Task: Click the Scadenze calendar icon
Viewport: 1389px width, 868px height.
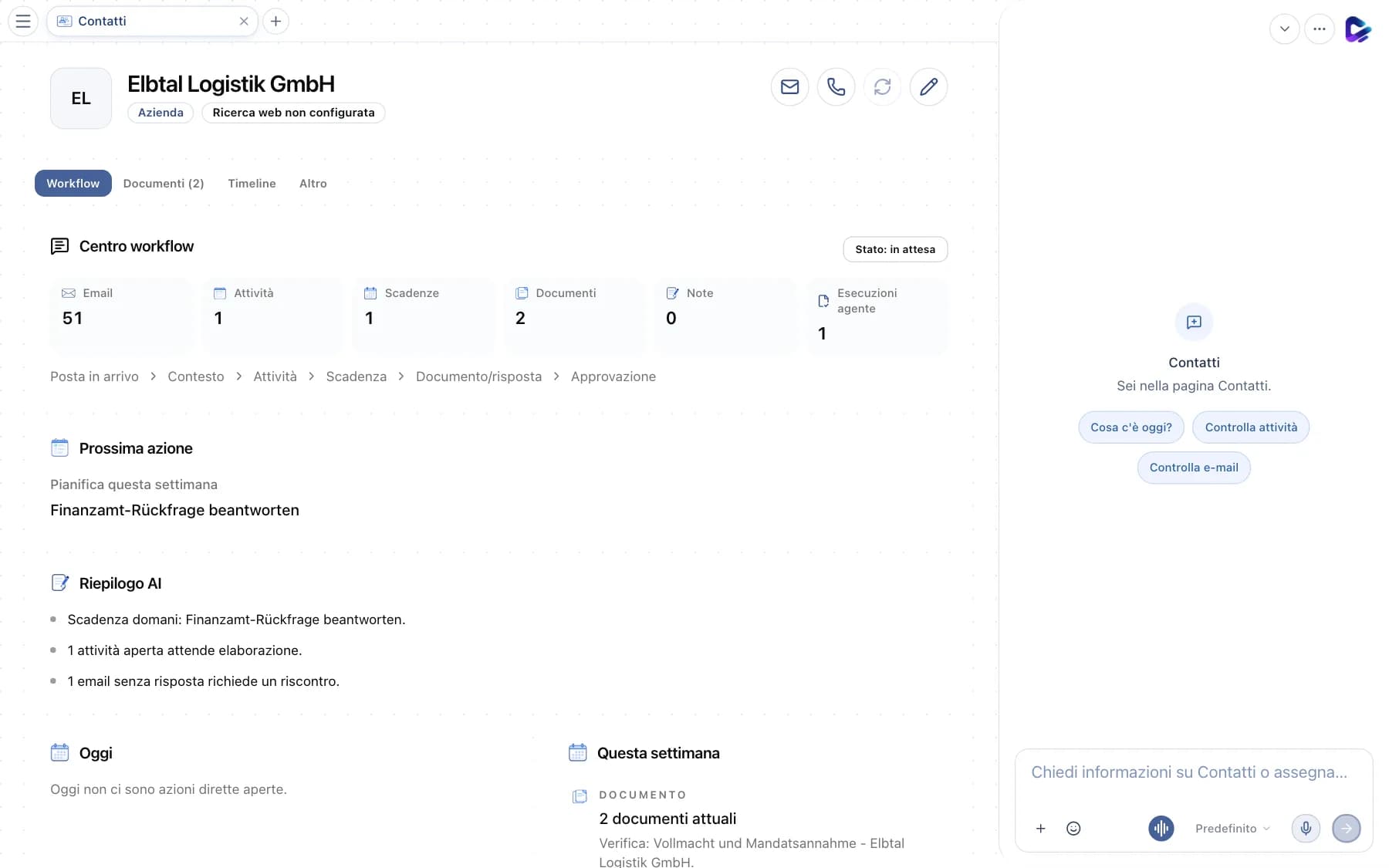Action: [x=370, y=293]
